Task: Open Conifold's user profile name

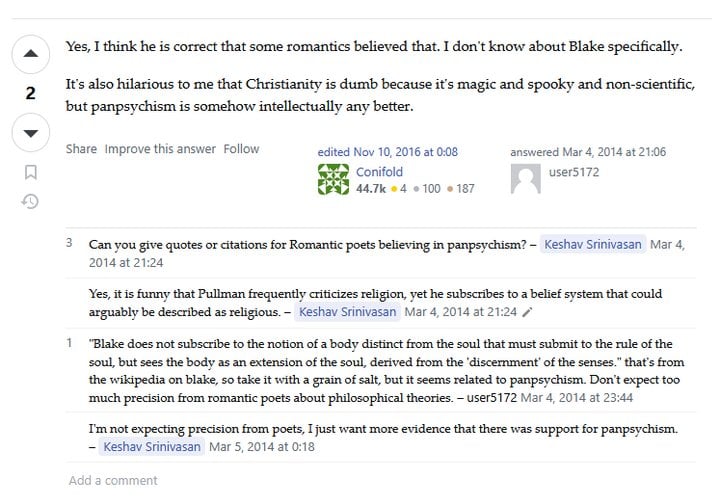Action: [x=379, y=172]
